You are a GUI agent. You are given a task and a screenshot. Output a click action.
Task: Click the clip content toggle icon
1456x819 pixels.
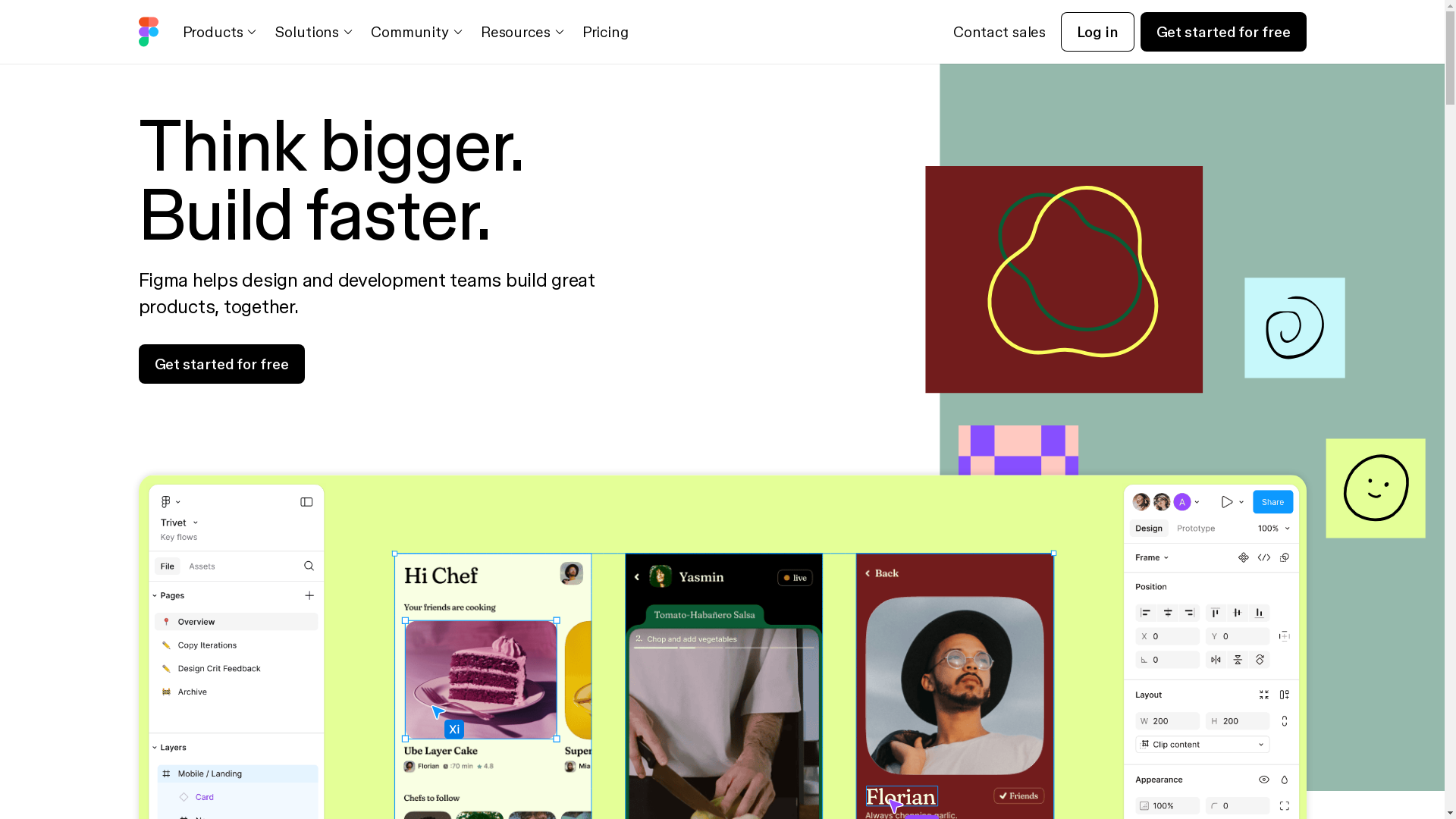pos(1146,744)
